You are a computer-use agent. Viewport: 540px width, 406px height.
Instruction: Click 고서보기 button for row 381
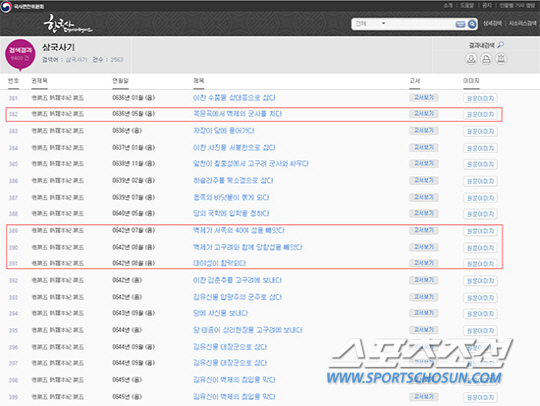click(x=424, y=98)
